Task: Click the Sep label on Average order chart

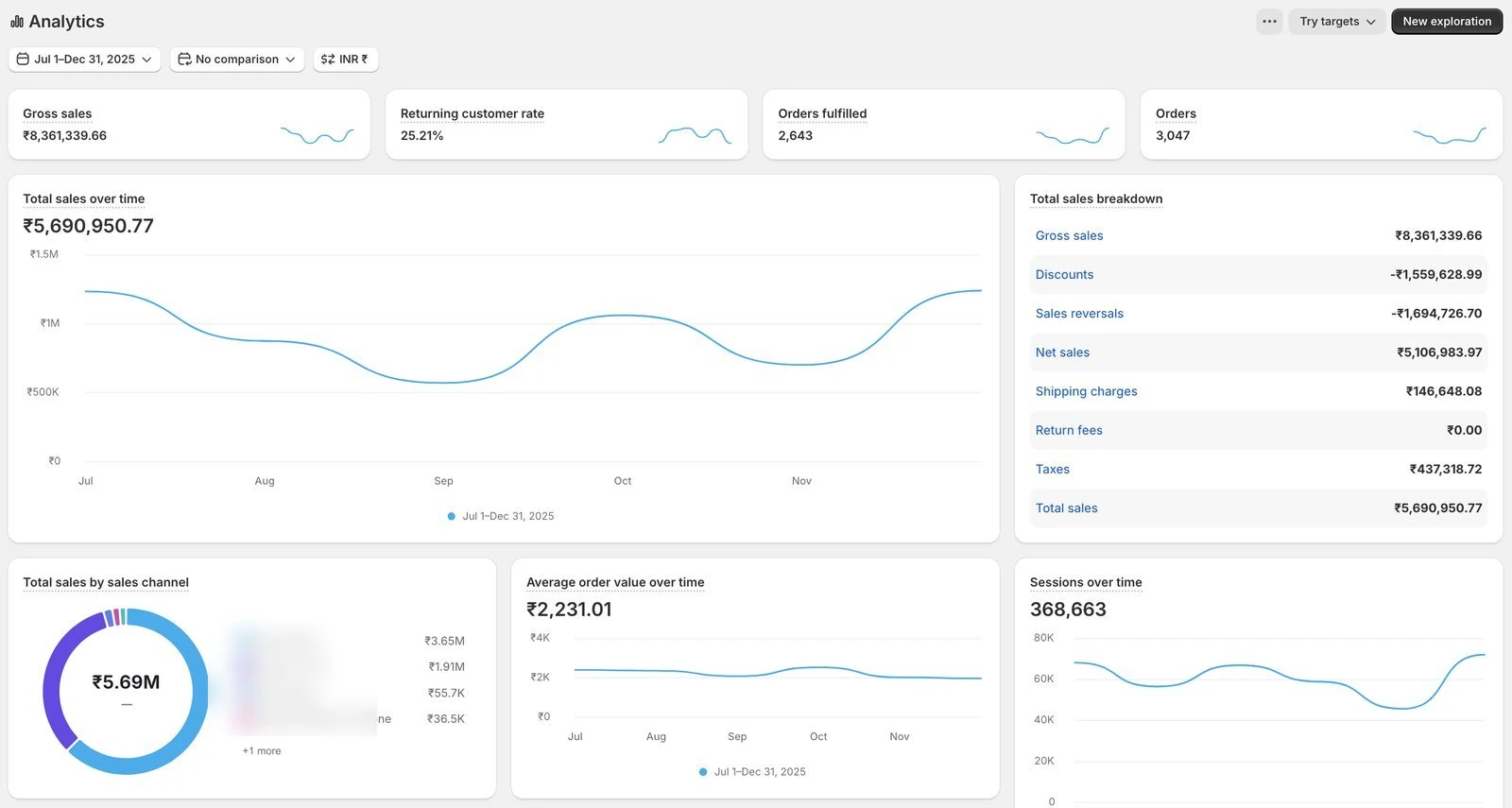Action: click(737, 736)
